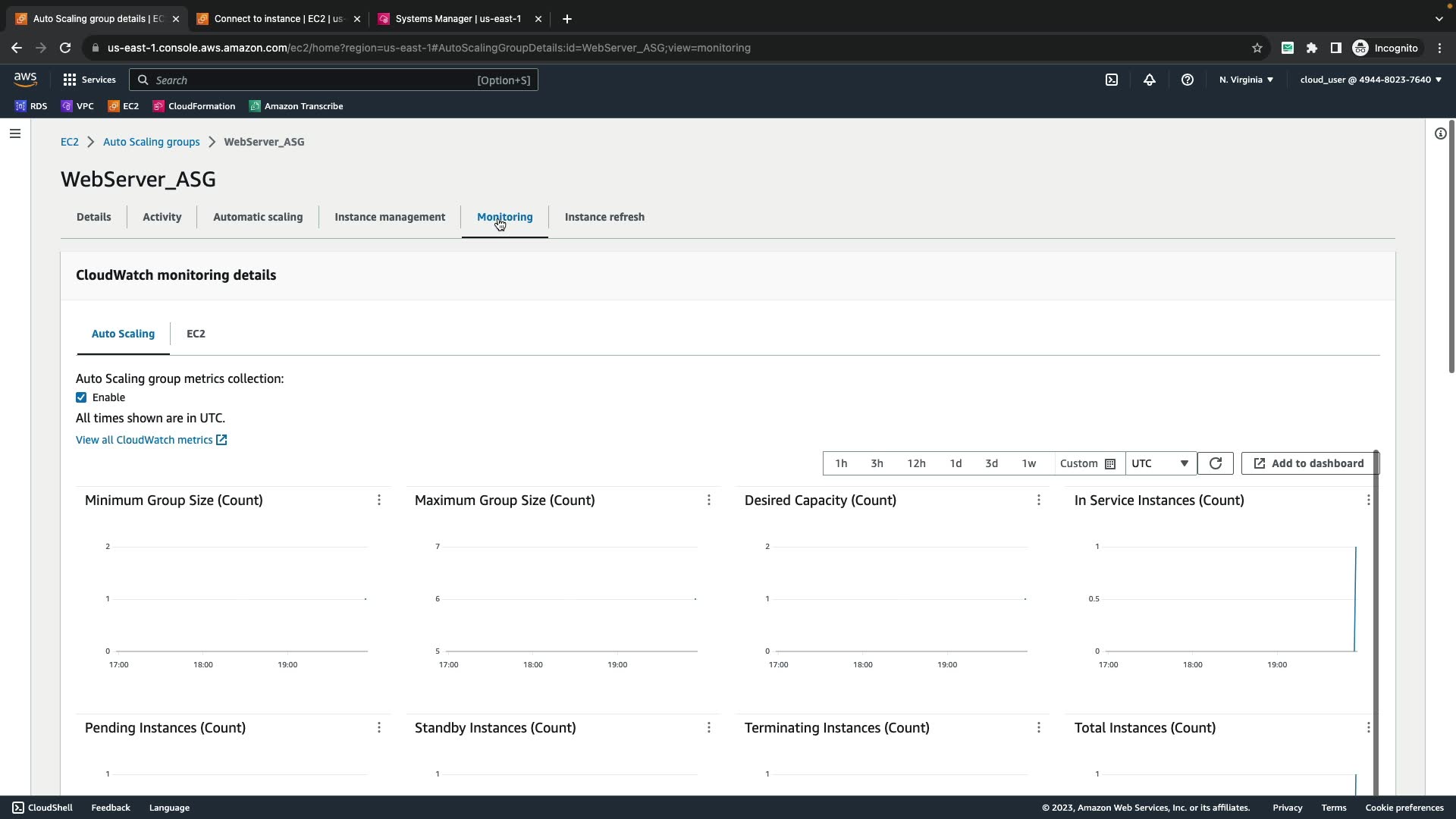This screenshot has height=819, width=1456.
Task: Expand the left navigation hamburger menu
Action: [15, 133]
